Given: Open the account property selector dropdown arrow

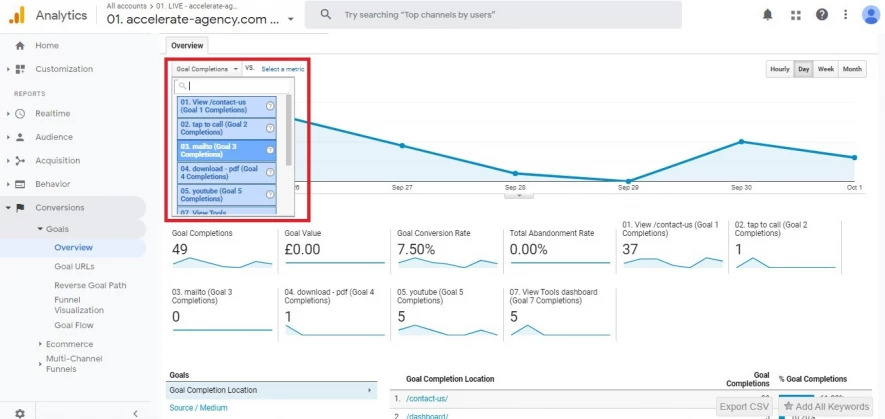Looking at the screenshot, I should click(291, 19).
